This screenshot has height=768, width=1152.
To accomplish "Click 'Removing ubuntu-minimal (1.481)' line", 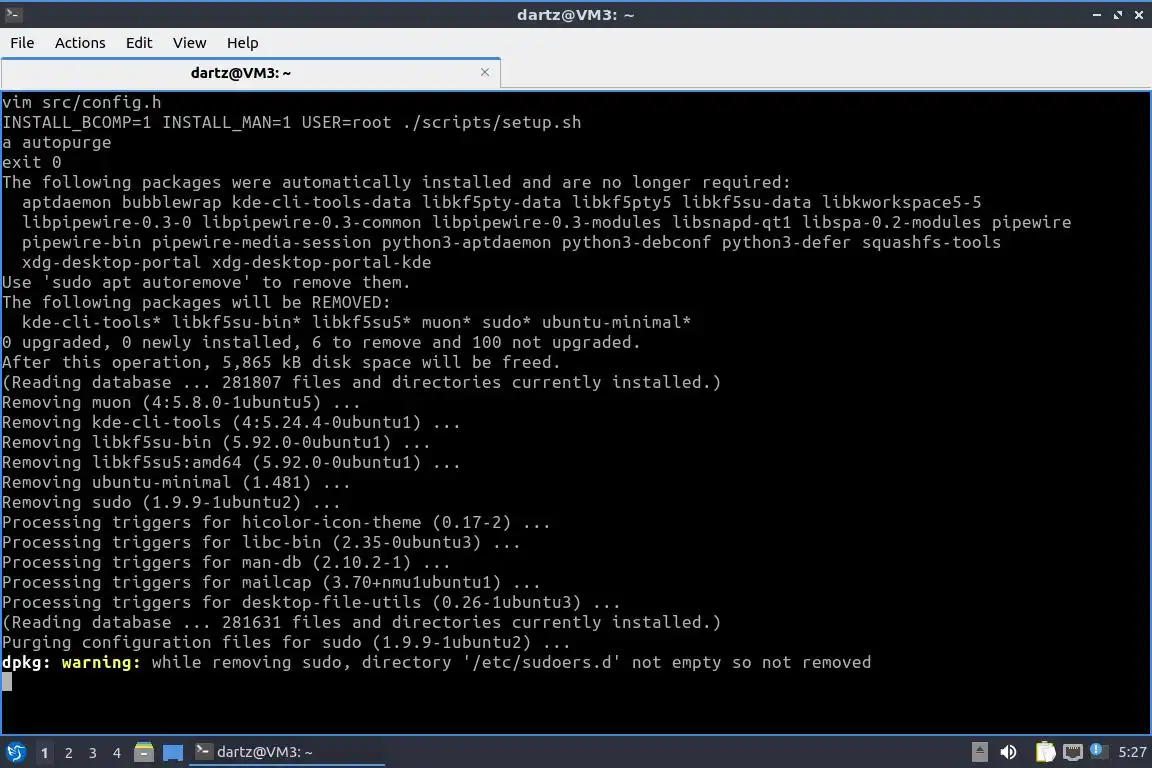I will pos(176,483).
